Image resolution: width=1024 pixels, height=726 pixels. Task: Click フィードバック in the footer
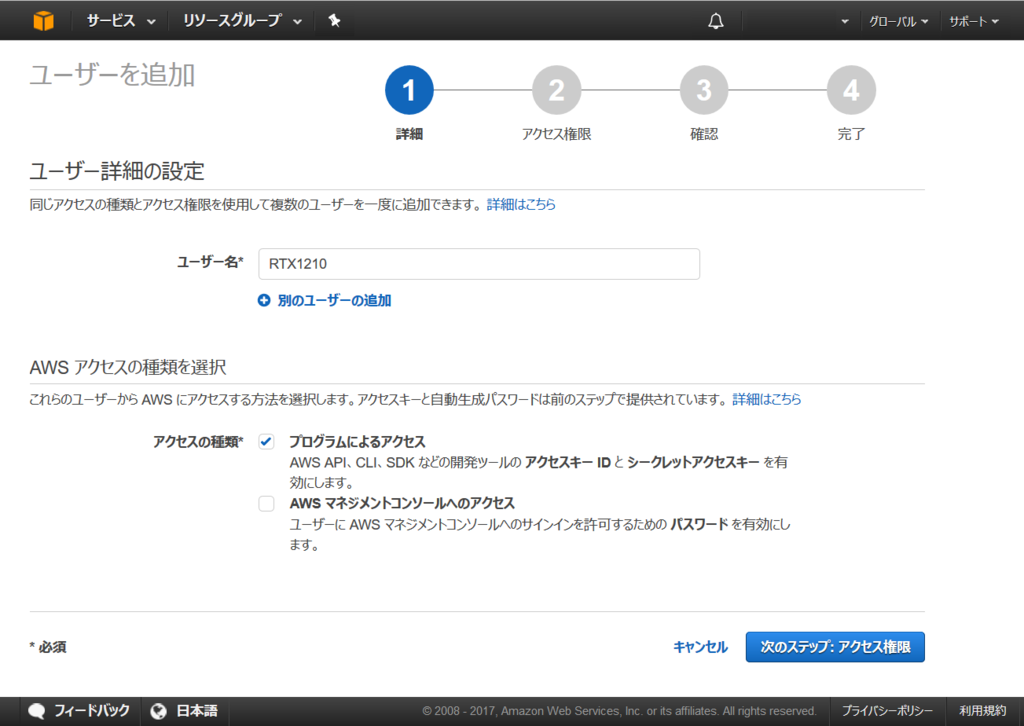coord(91,711)
